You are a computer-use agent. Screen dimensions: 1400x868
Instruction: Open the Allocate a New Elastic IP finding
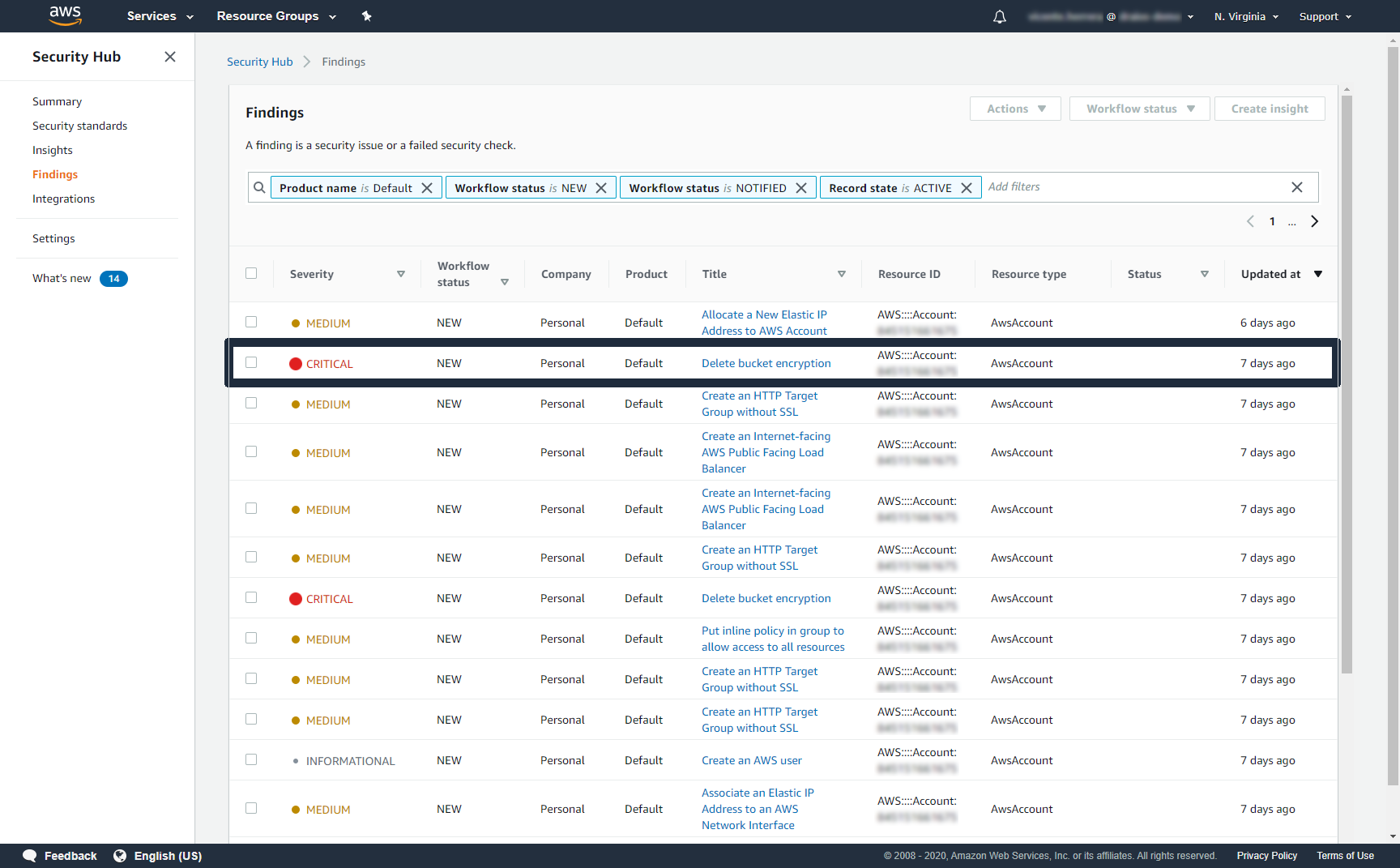pos(764,323)
